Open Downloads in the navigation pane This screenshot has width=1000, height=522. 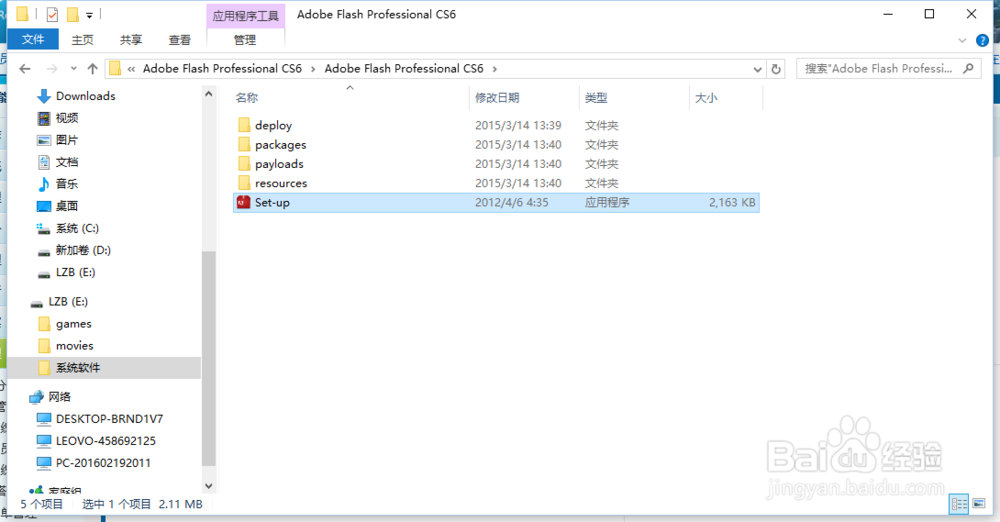click(x=85, y=96)
